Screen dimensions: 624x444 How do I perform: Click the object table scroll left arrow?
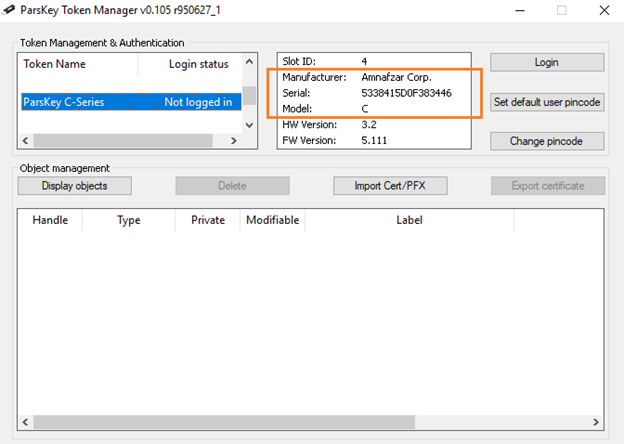(x=25, y=422)
